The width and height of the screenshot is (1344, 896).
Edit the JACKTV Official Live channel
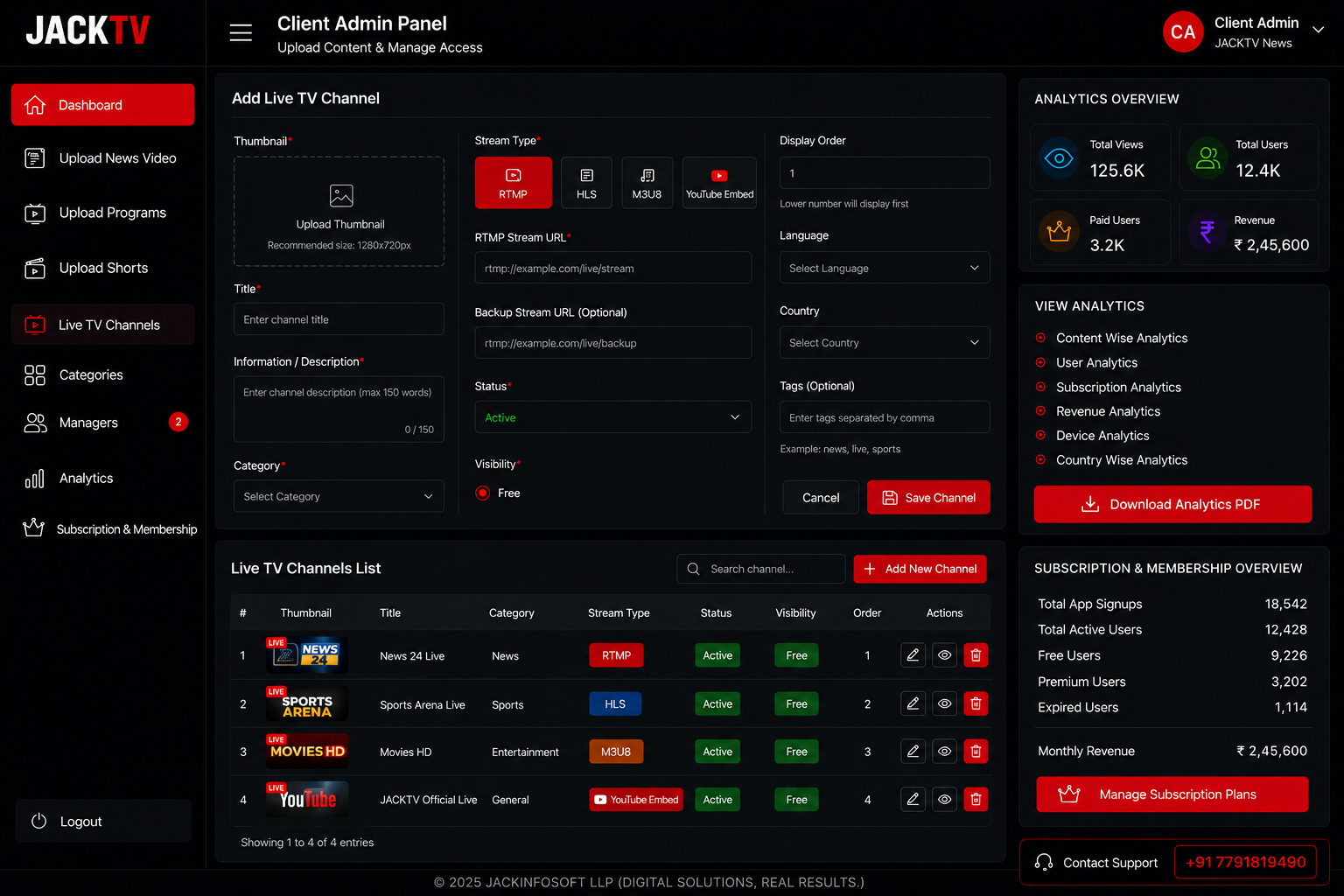click(913, 799)
